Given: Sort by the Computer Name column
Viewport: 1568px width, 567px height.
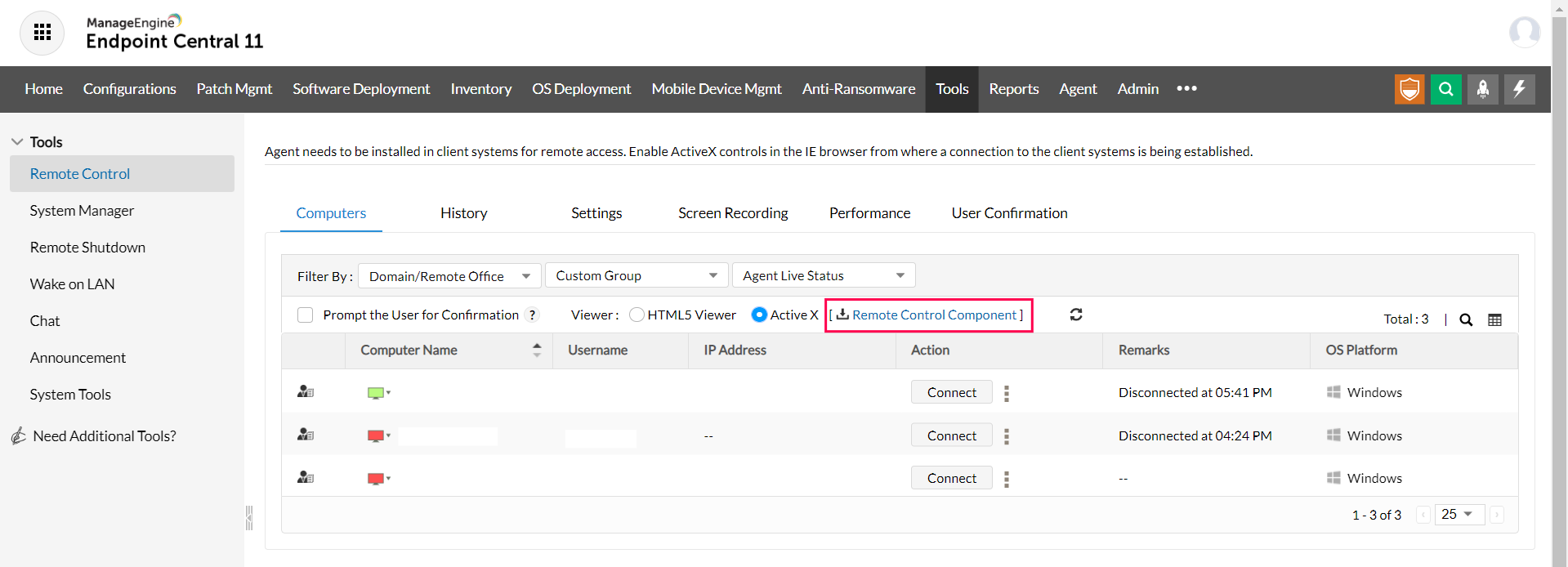Looking at the screenshot, I should pos(409,350).
